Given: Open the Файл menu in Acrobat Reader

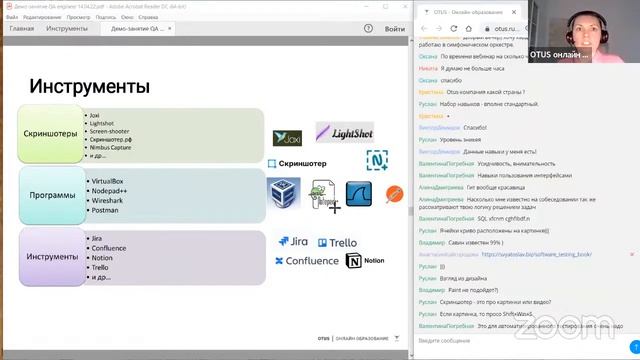Looking at the screenshot, I should coord(12,17).
